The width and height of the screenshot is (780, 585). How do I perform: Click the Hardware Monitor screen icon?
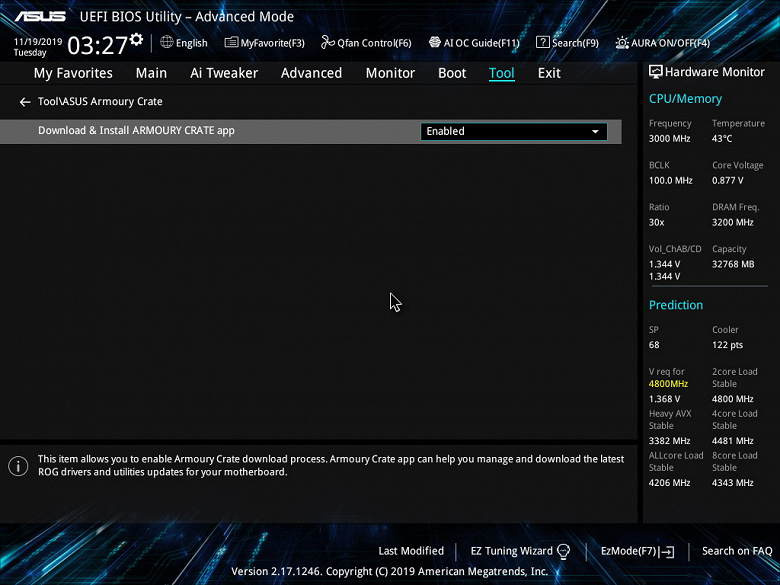(656, 72)
